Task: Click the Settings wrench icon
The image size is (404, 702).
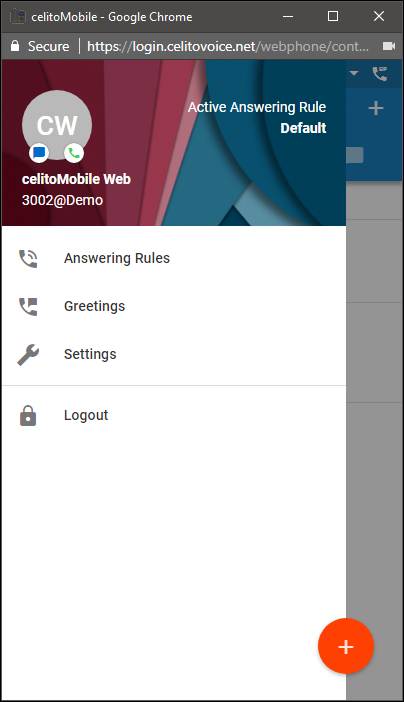Action: pos(28,355)
